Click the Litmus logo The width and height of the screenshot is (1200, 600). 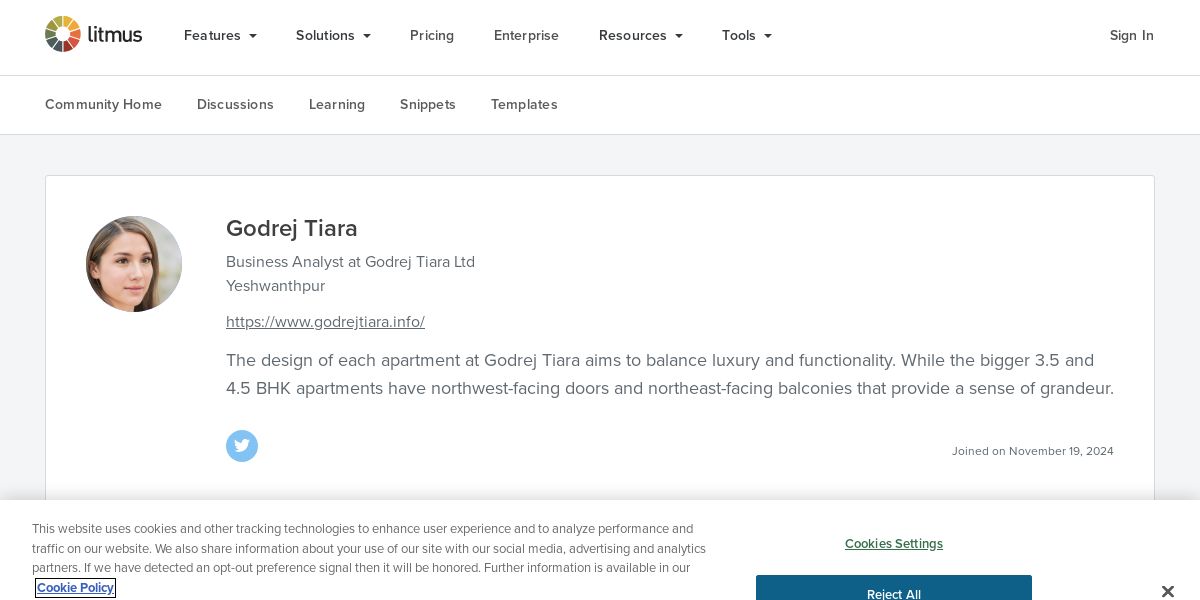coord(94,35)
